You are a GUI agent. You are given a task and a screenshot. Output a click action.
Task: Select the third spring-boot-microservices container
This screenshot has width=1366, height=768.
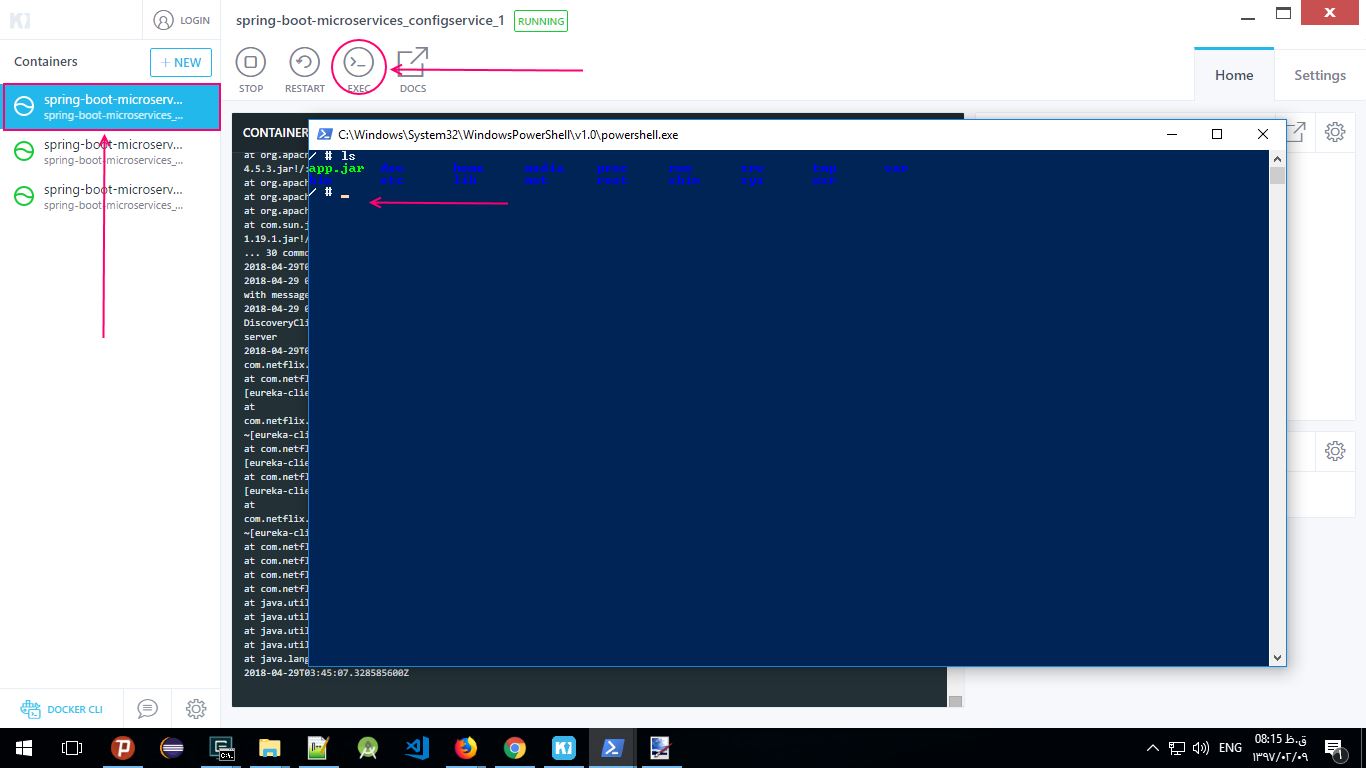pos(110,197)
